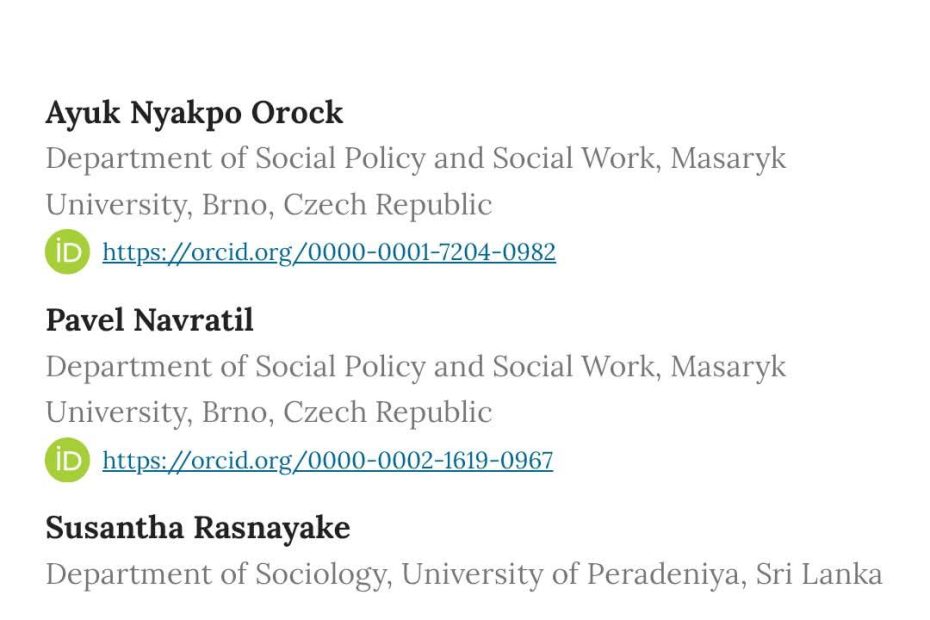Screen dimensions: 930x620
Task: Click the author name Susantha Rasnayake
Action: (198, 527)
